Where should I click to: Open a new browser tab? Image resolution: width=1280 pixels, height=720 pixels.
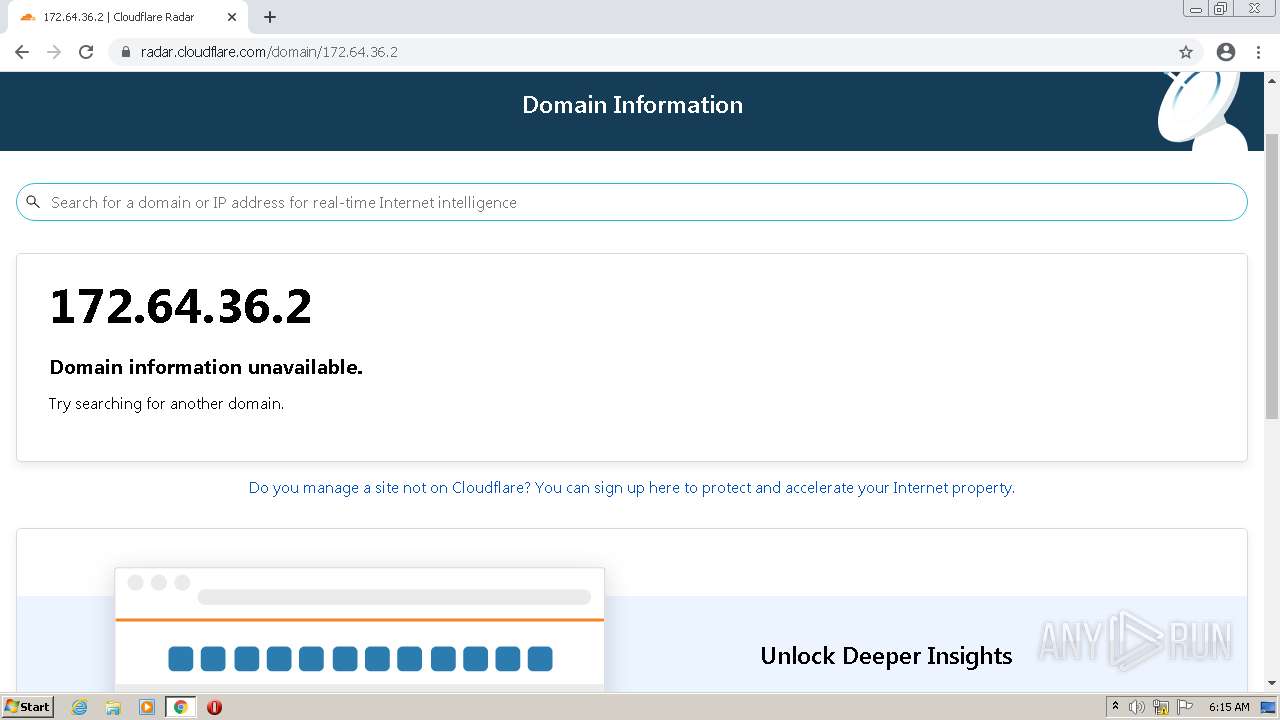click(270, 17)
